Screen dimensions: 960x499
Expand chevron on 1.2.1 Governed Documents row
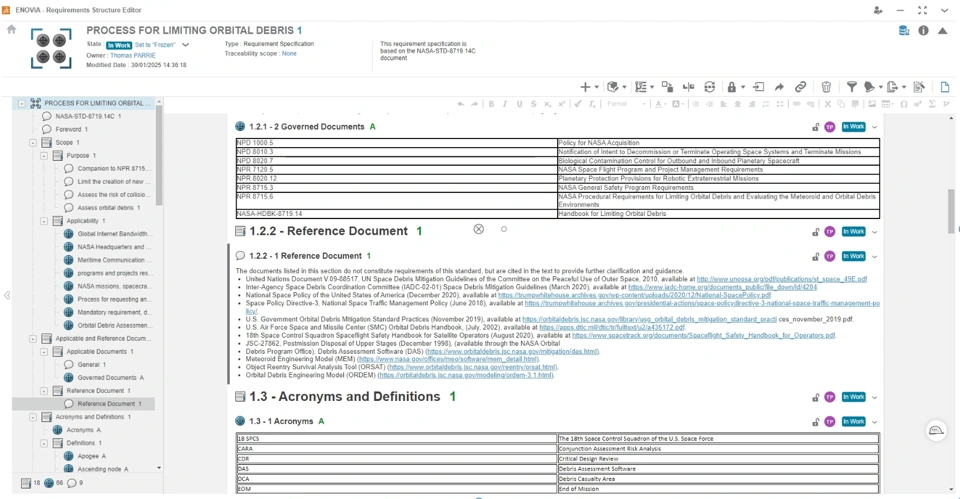pyautogui.click(x=874, y=127)
